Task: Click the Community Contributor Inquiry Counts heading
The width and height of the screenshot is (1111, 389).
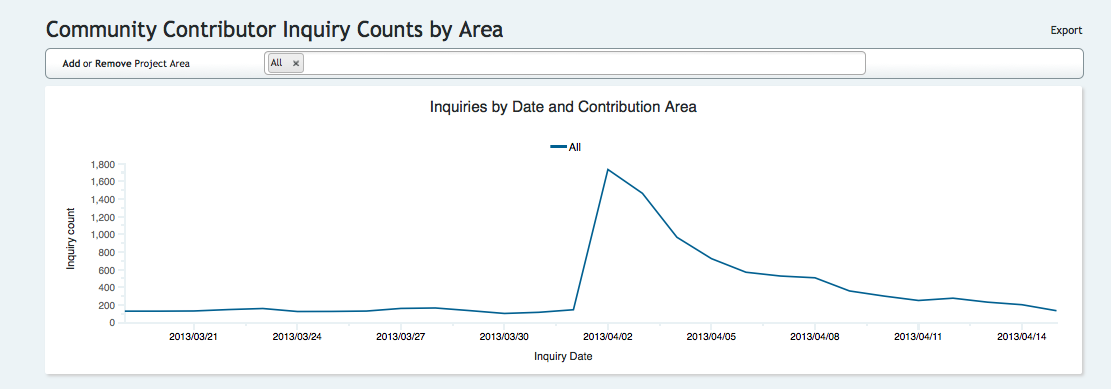Action: click(274, 29)
